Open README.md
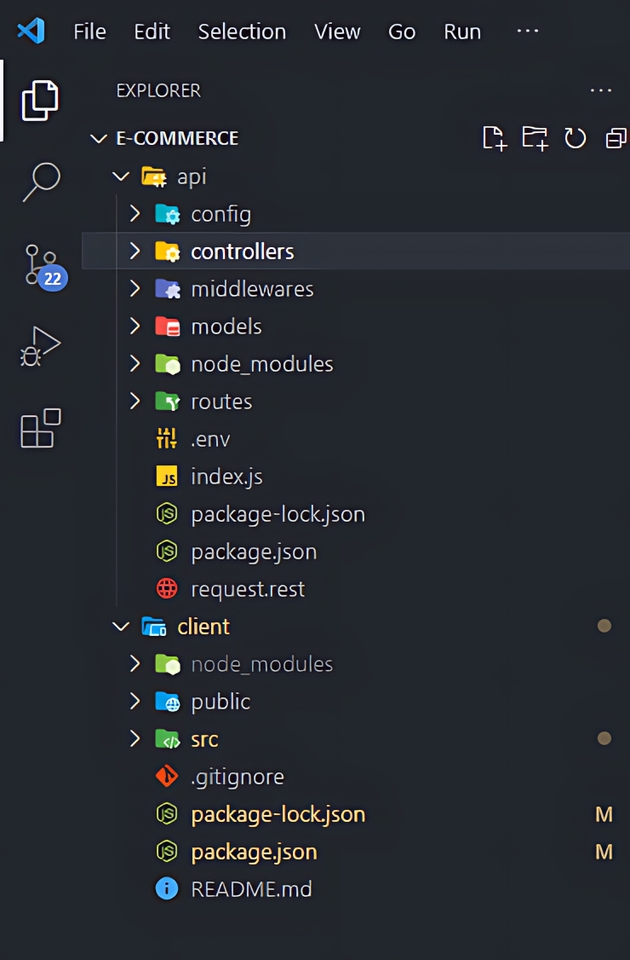The image size is (630, 960). pos(251,889)
